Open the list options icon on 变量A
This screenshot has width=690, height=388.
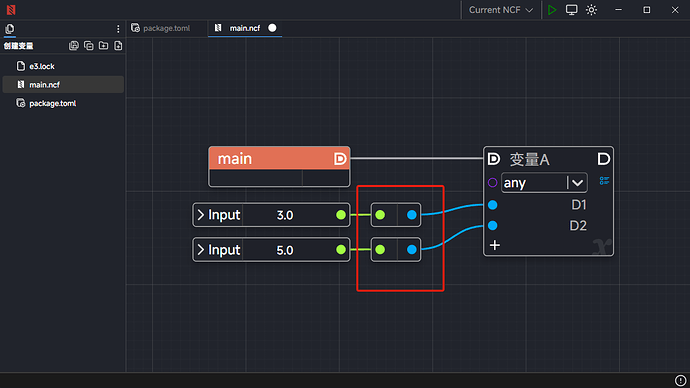pos(604,181)
